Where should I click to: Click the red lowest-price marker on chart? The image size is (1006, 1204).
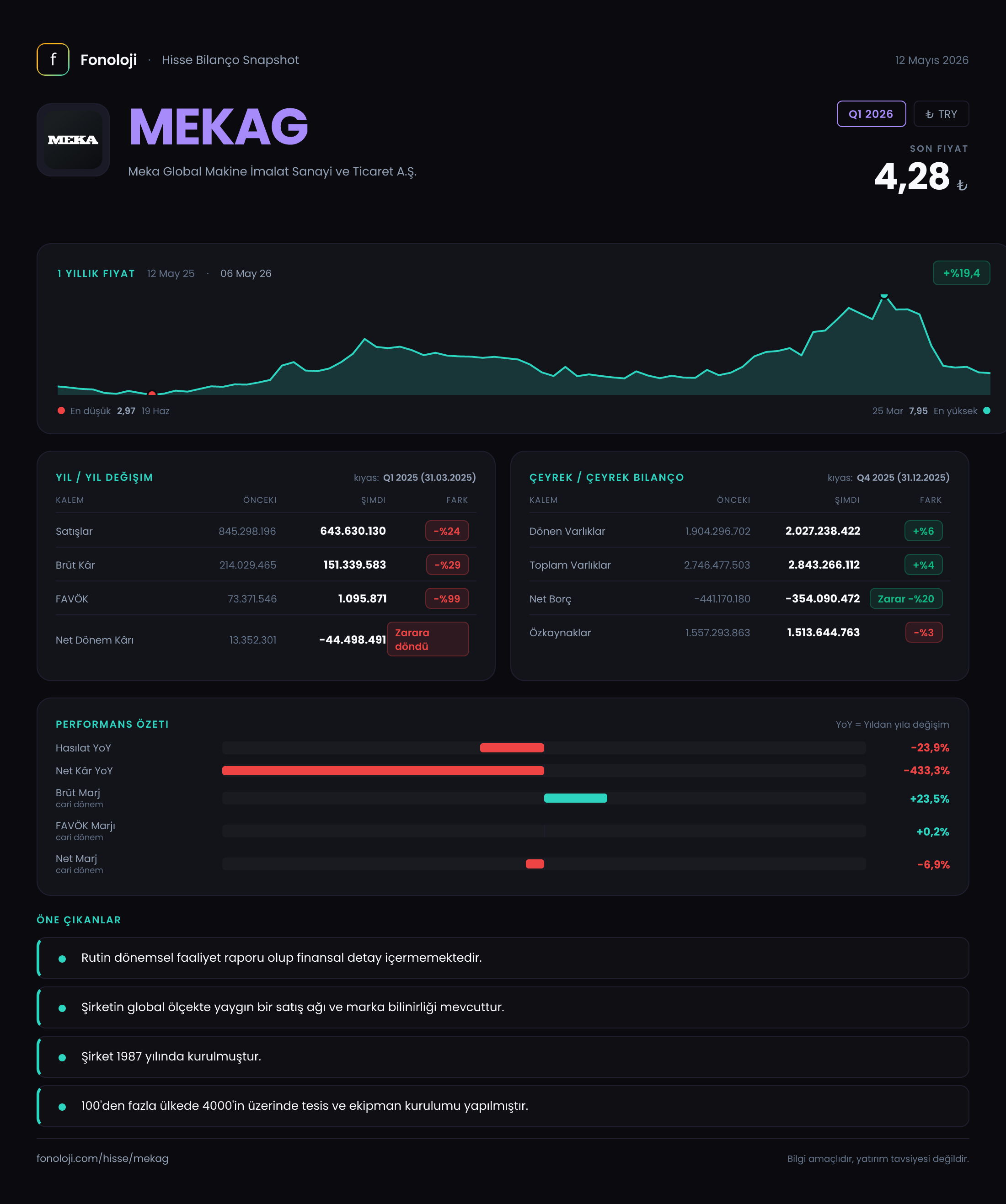tap(152, 393)
